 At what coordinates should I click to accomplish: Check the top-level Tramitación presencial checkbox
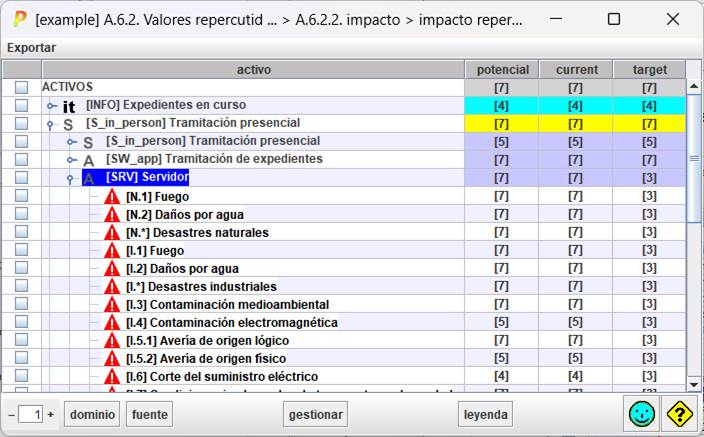click(21, 124)
